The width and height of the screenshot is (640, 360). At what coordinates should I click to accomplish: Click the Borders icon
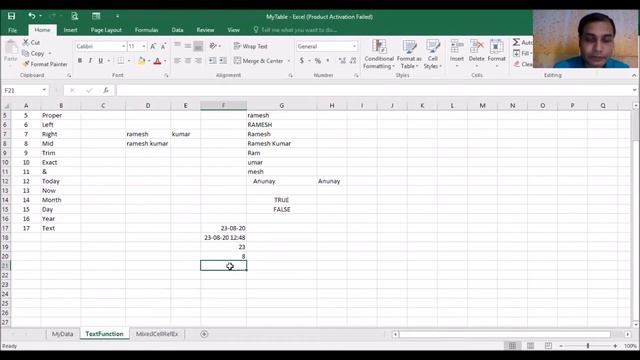tap(121, 61)
